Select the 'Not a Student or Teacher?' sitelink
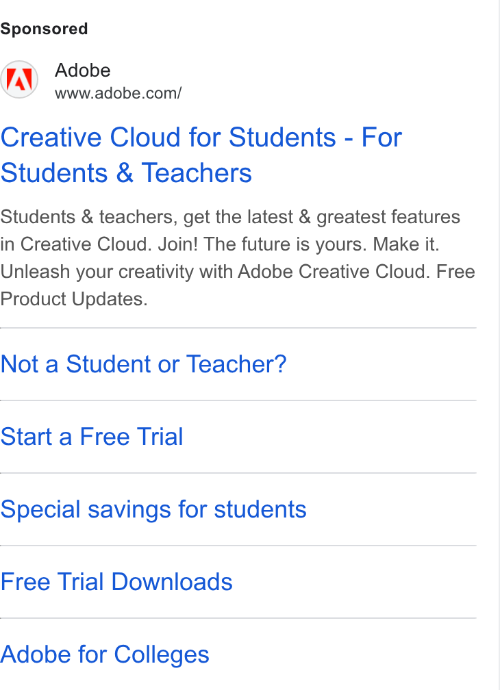The height and width of the screenshot is (690, 500). tap(143, 364)
